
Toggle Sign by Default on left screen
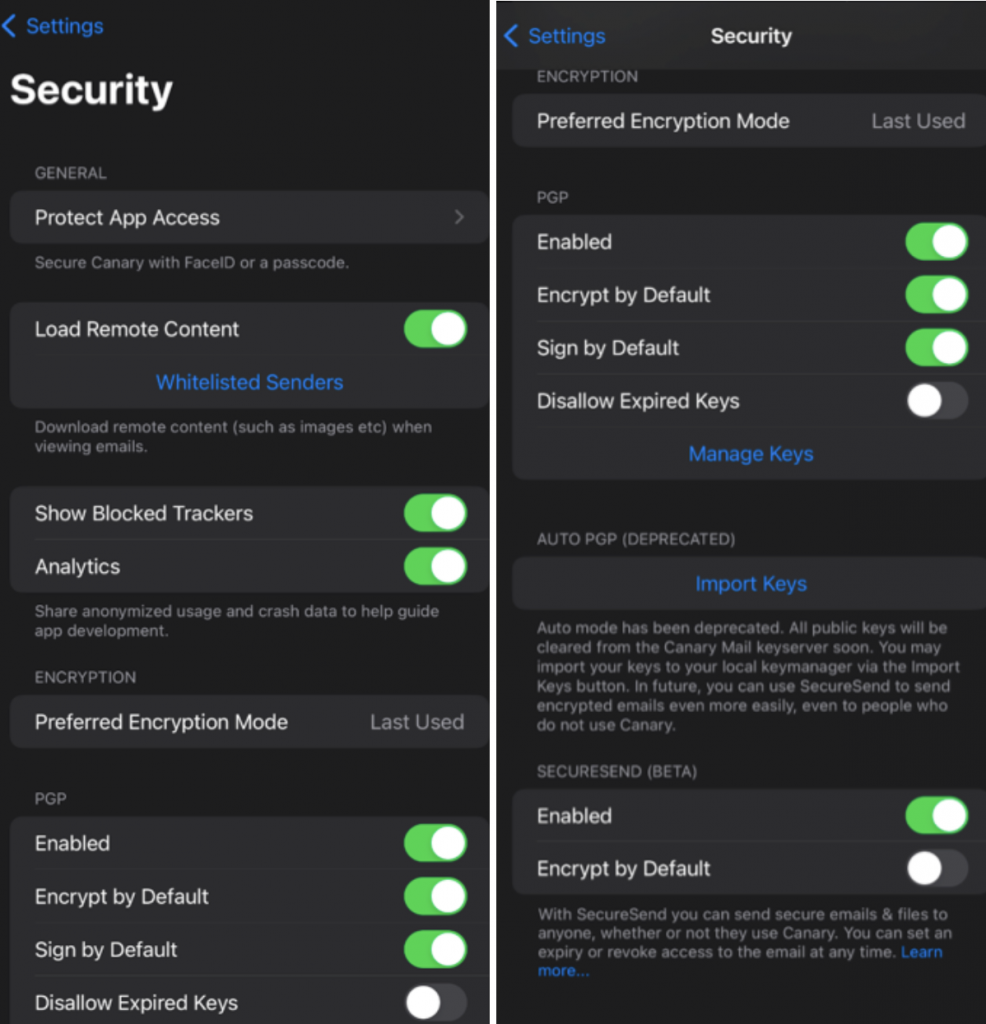pos(435,949)
